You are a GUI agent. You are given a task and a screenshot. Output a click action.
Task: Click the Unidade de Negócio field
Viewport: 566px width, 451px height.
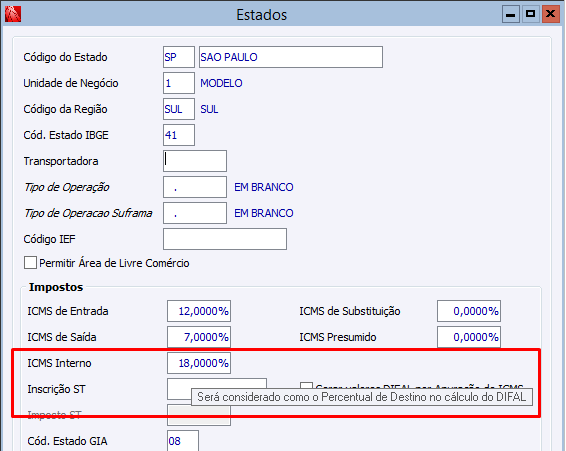179,83
